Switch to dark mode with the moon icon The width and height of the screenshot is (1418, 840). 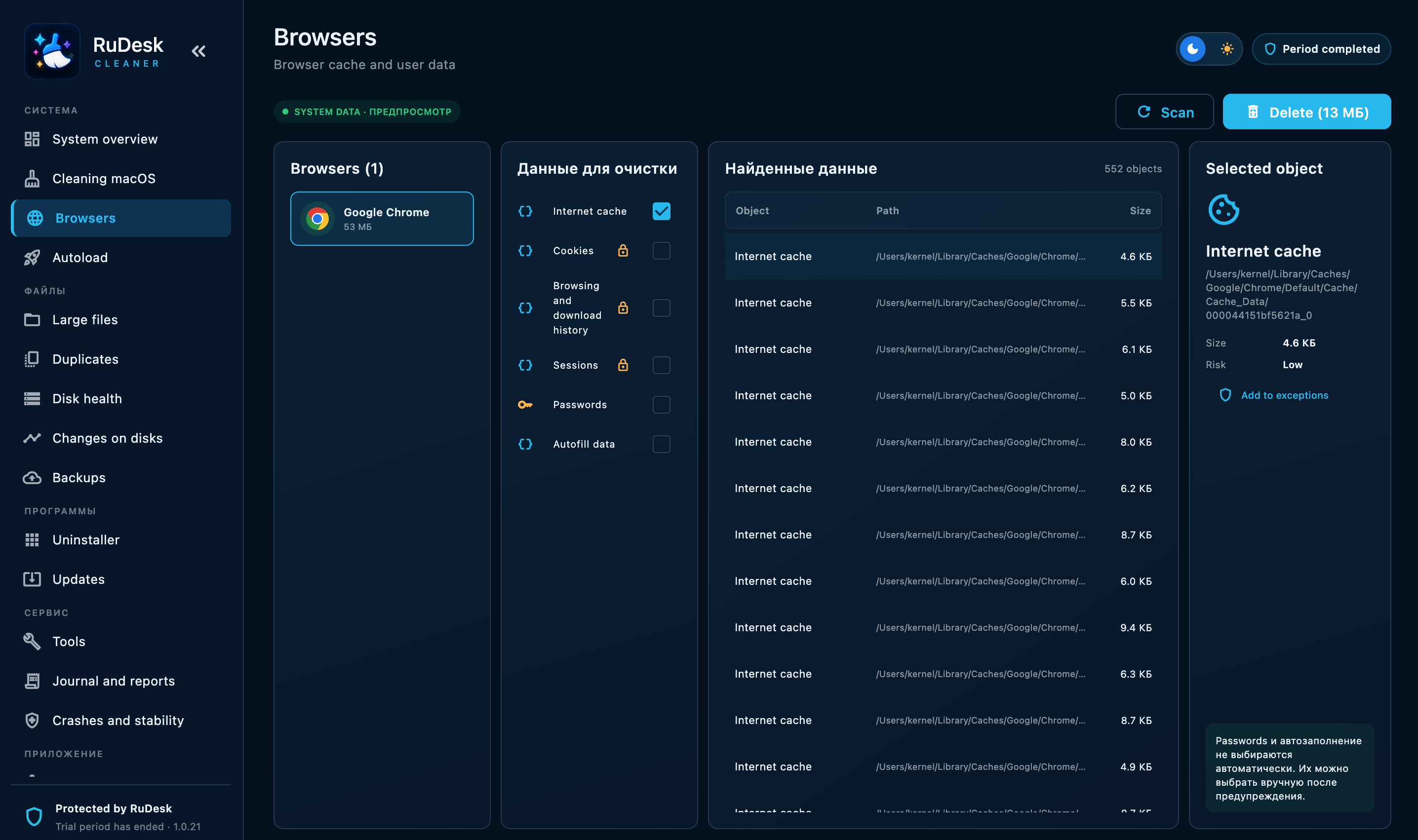tap(1193, 49)
